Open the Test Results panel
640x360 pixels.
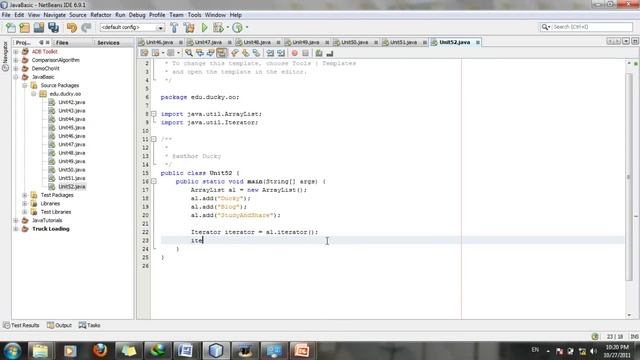21,325
